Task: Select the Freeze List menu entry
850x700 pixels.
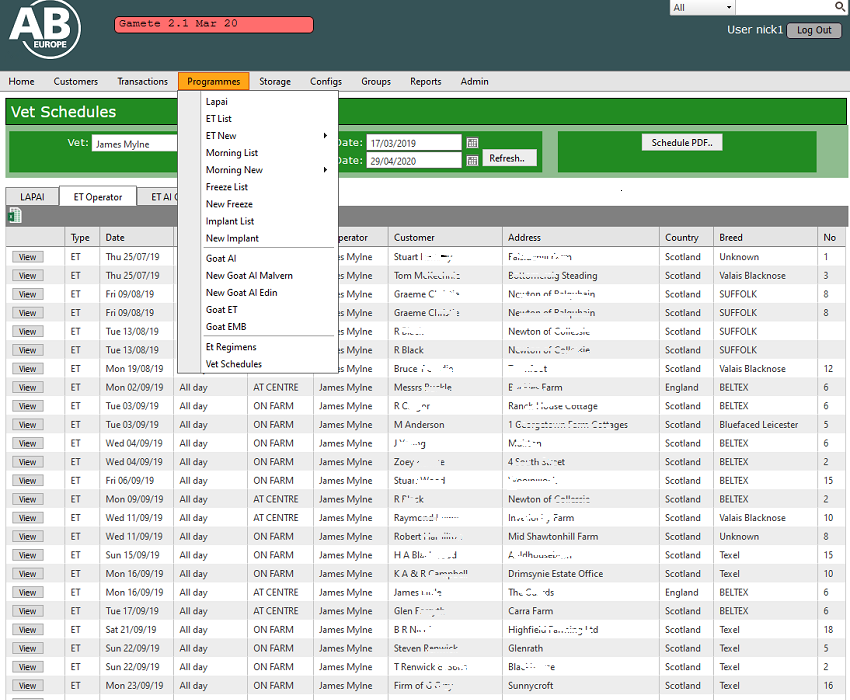Action: tap(227, 187)
